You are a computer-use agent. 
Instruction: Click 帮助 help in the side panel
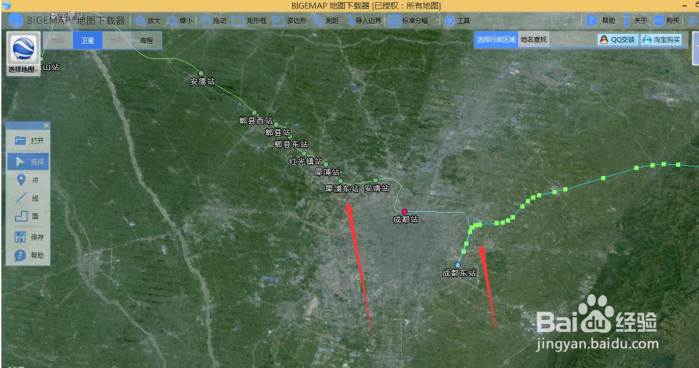(x=28, y=256)
